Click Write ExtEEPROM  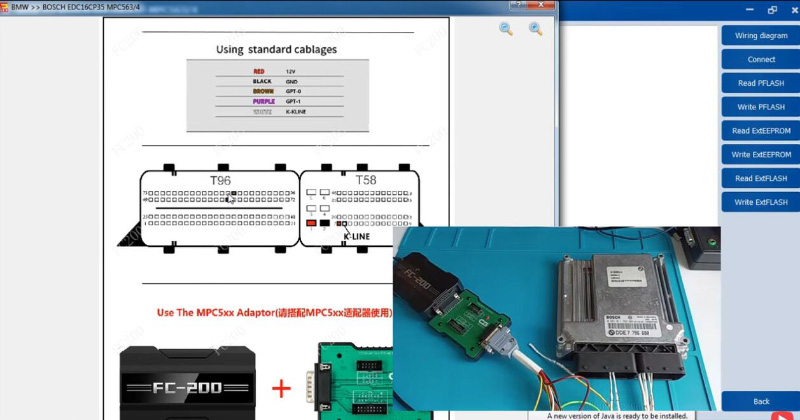(x=761, y=154)
